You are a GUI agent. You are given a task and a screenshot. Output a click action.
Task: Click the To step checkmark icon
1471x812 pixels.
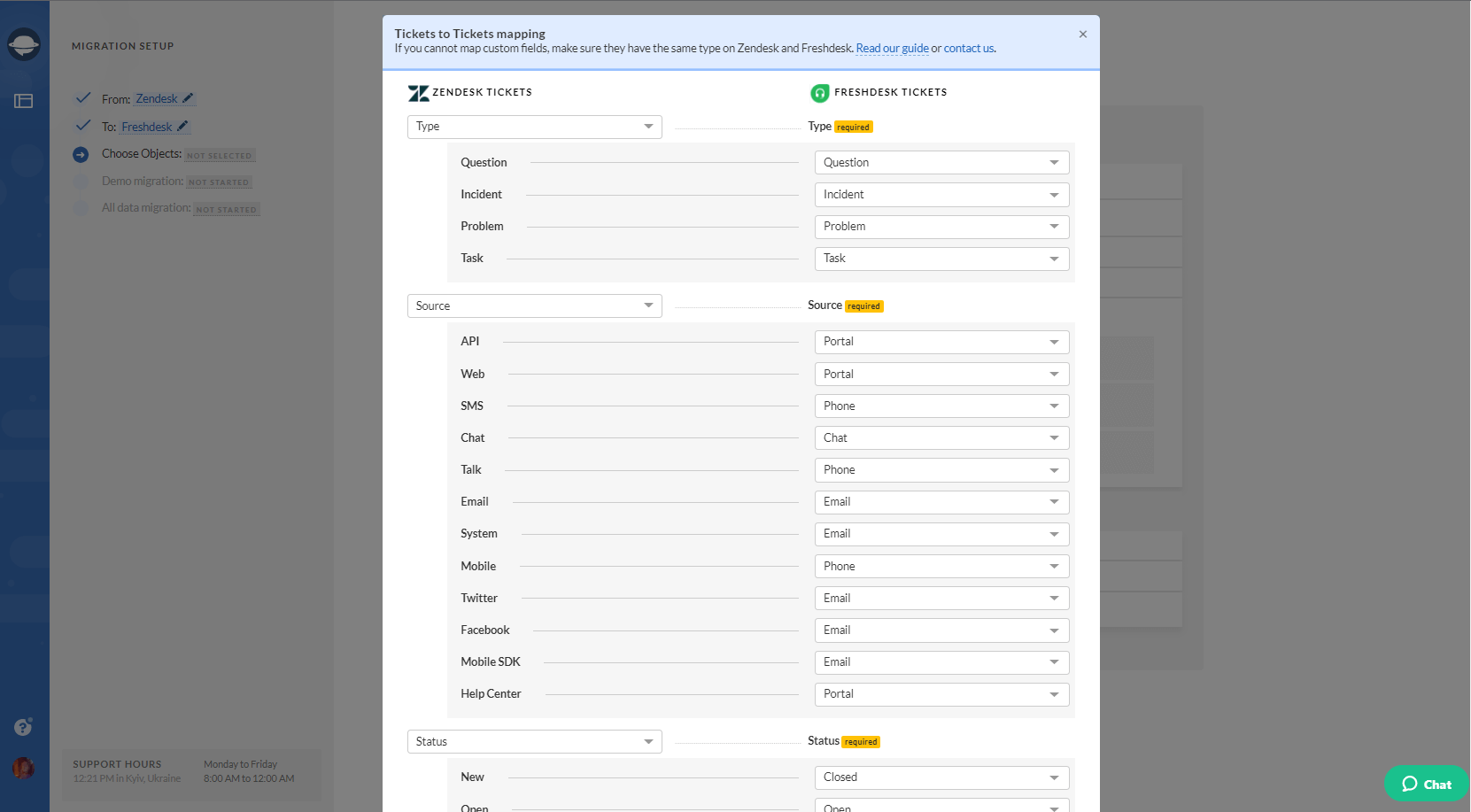83,125
